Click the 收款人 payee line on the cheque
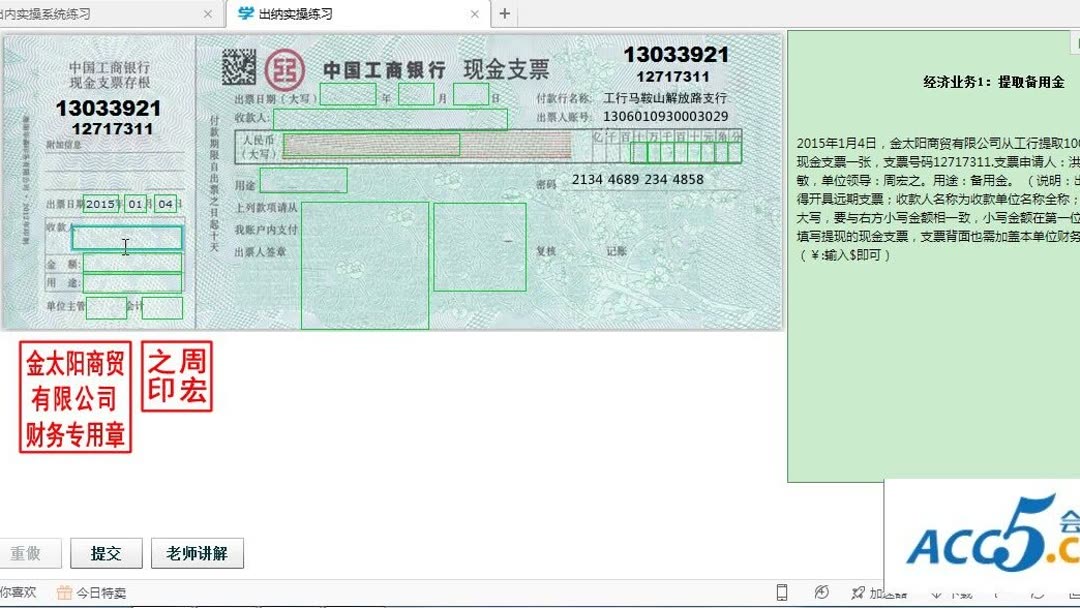The height and width of the screenshot is (608, 1080). coord(390,119)
